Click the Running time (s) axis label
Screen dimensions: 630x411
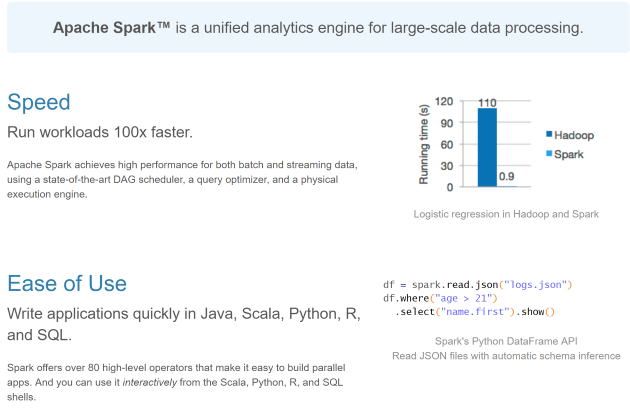coord(424,144)
